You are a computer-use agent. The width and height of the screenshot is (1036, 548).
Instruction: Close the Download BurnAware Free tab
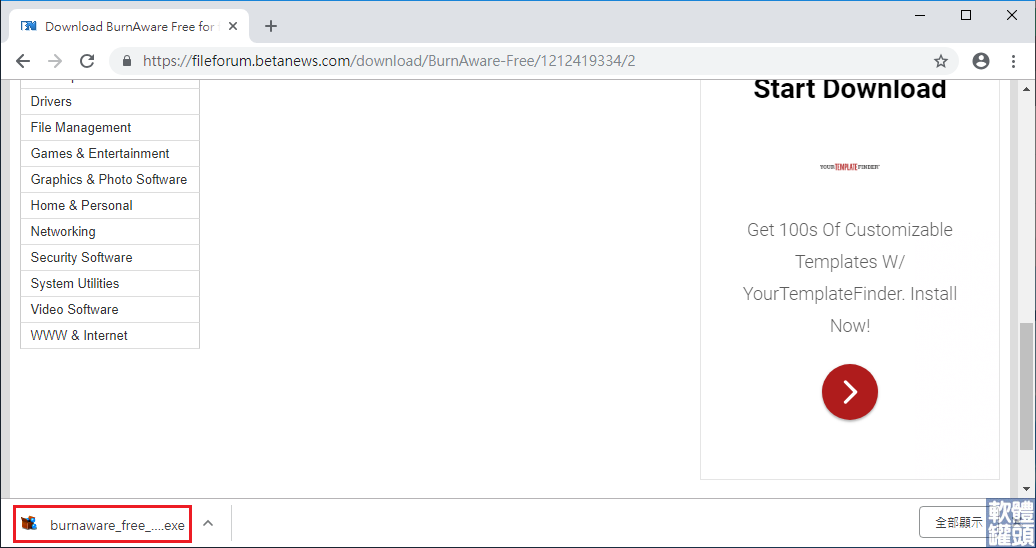[x=233, y=26]
